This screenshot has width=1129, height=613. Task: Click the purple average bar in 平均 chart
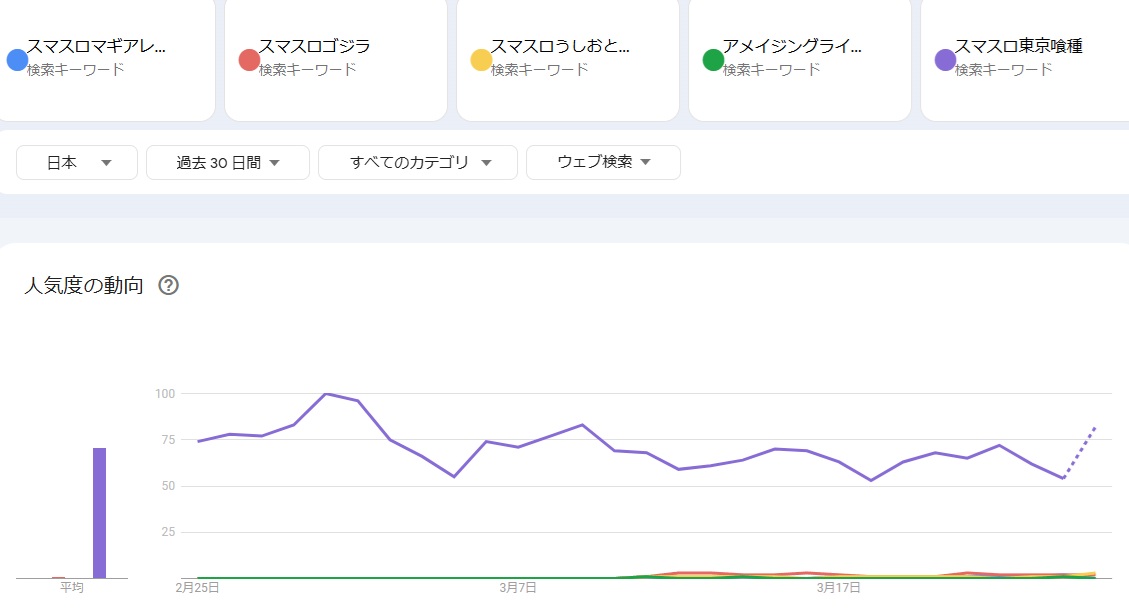[99, 512]
